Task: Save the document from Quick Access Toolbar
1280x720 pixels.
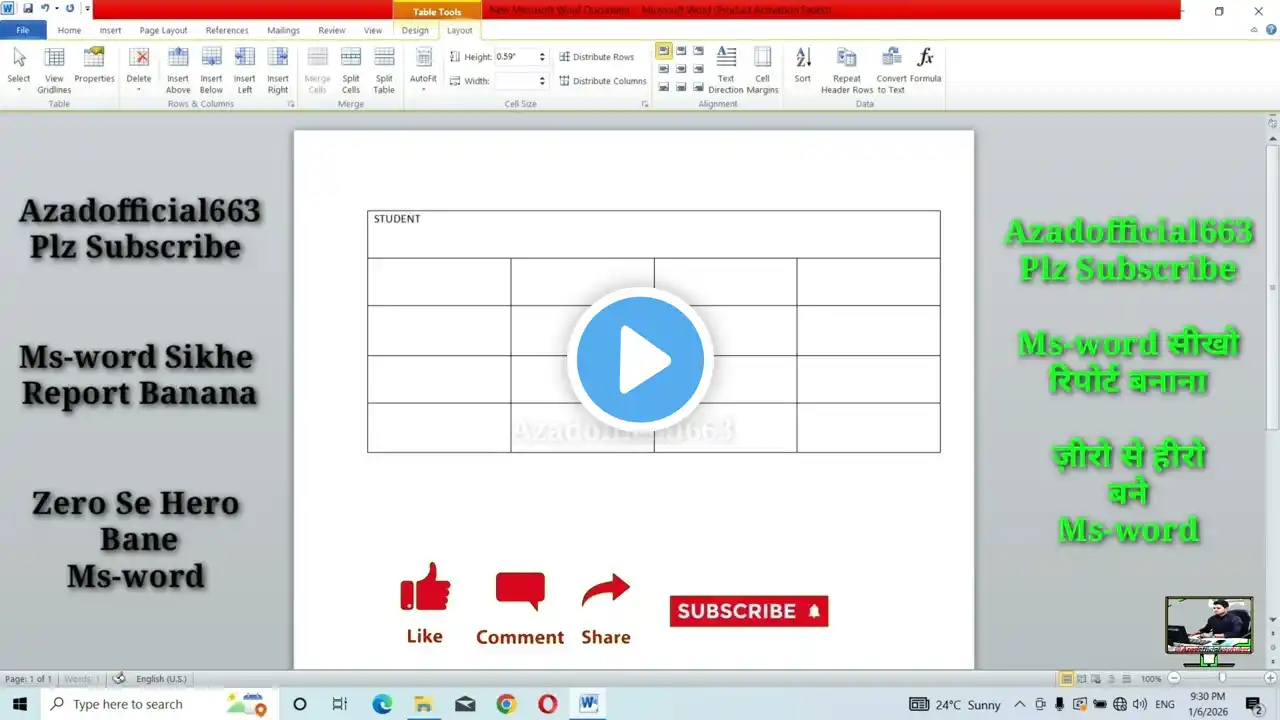Action: coord(27,8)
